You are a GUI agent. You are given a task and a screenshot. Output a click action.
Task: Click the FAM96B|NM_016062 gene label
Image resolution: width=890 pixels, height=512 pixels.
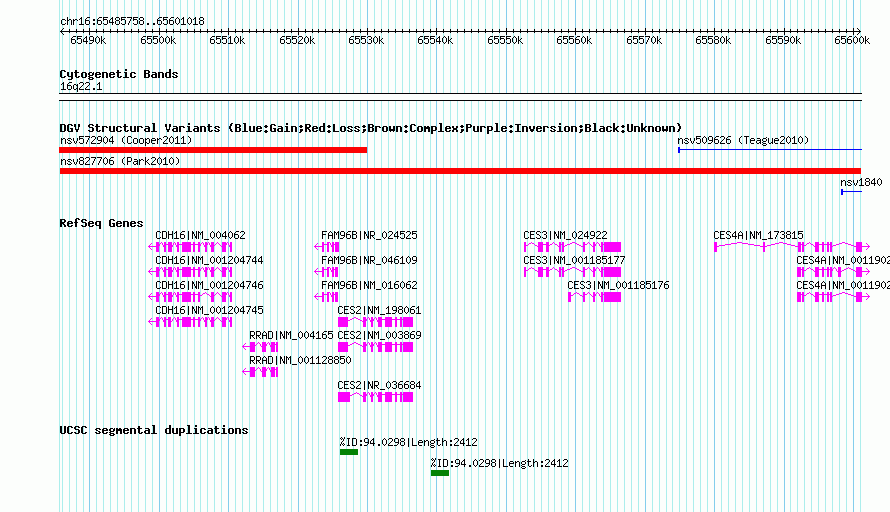[369, 285]
